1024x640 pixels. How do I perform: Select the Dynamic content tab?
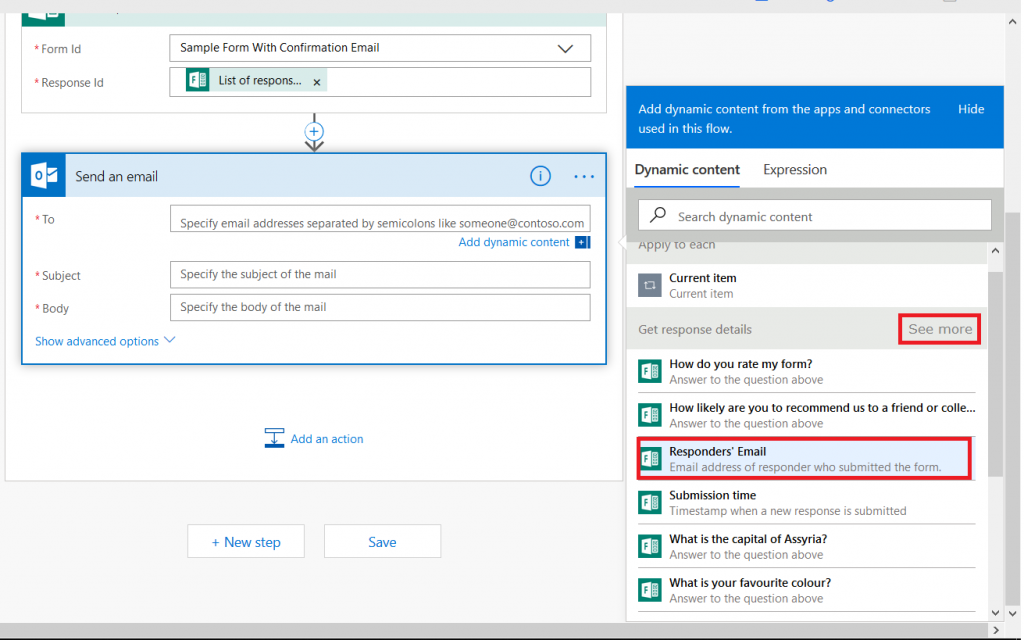686,170
